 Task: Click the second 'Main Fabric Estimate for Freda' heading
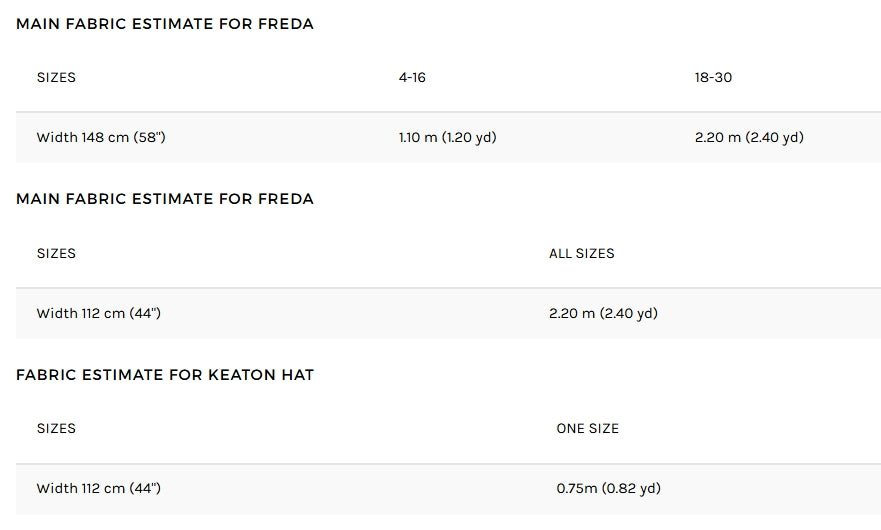click(165, 199)
